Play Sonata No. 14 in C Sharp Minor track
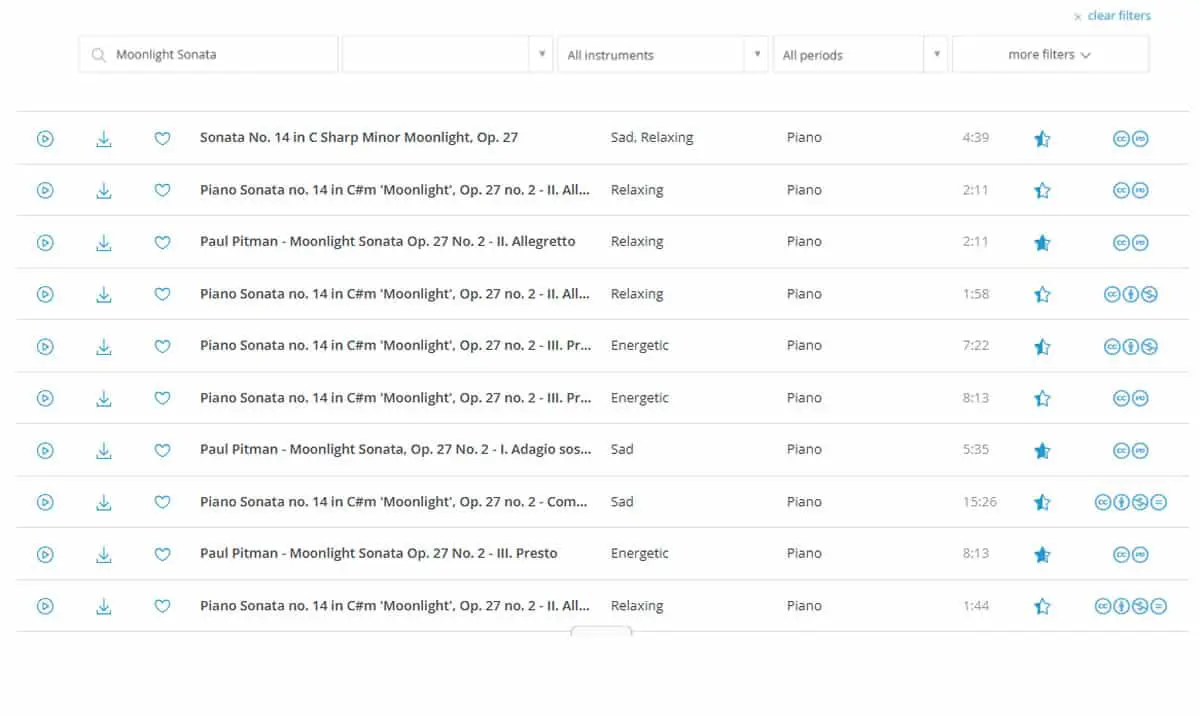The width and height of the screenshot is (1200, 716). click(45, 139)
